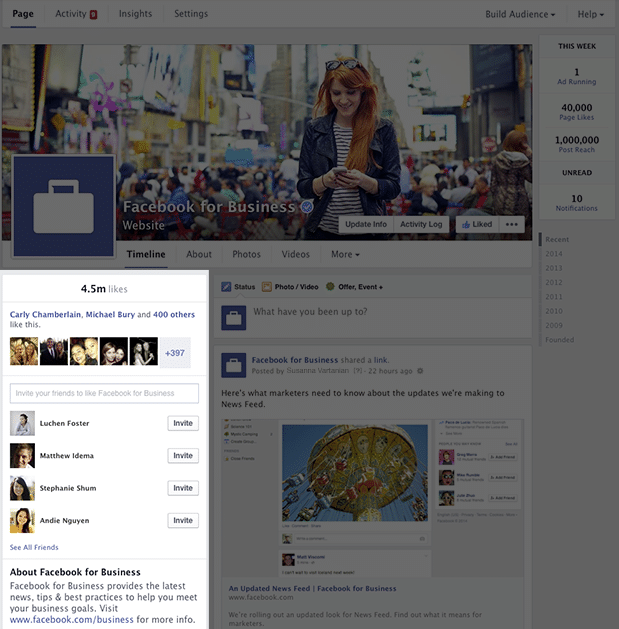619x629 pixels.
Task: Click the Status pencil icon
Action: pos(226,287)
